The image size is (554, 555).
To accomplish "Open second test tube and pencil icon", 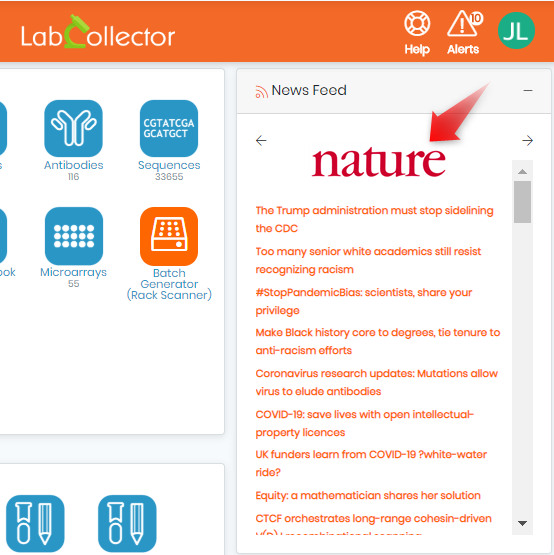I will 127,523.
